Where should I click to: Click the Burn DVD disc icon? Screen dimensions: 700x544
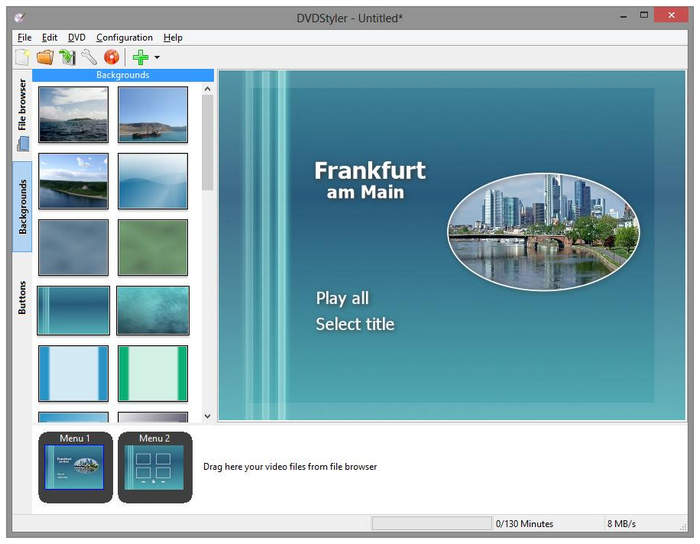point(111,58)
